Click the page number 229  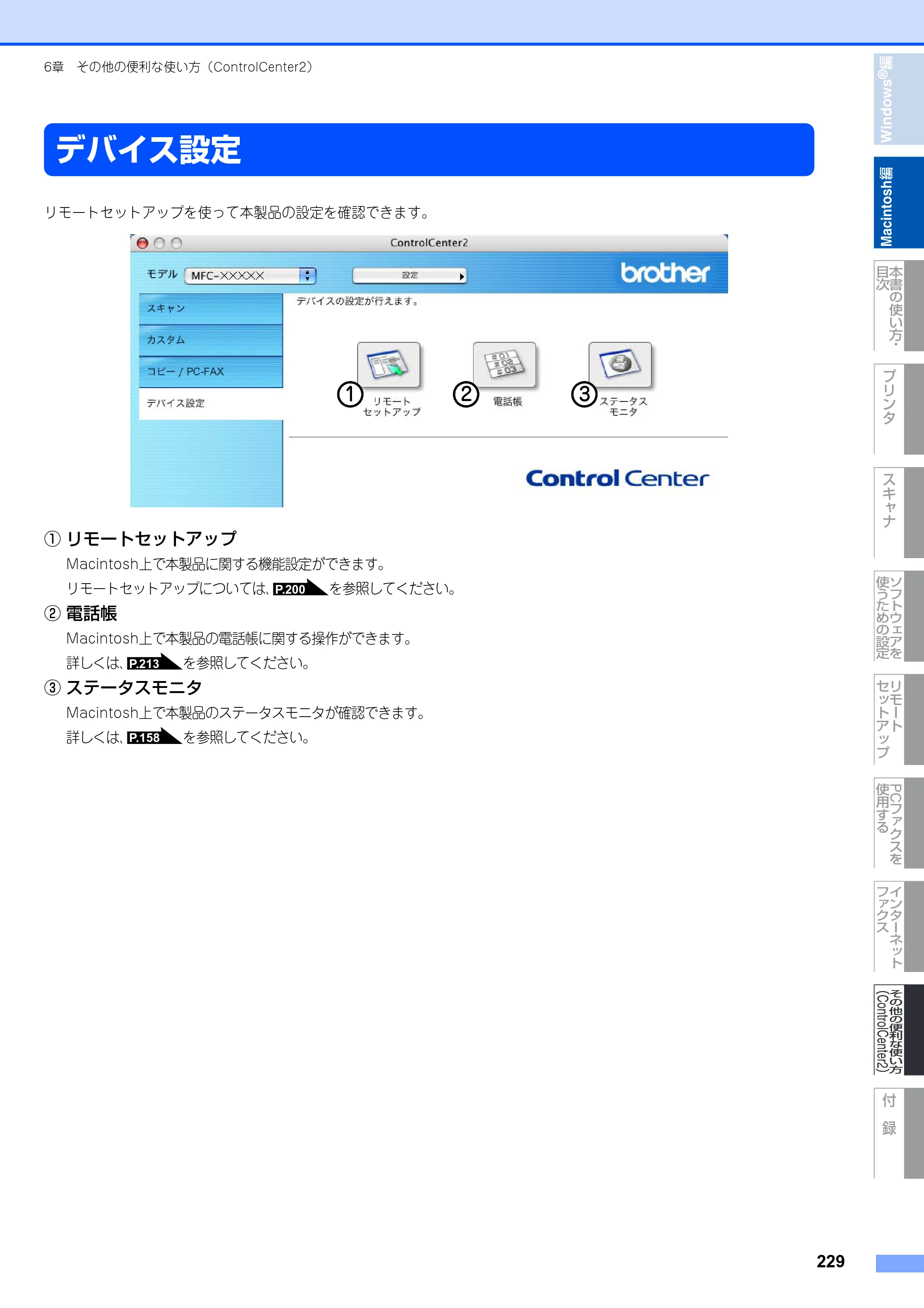pyautogui.click(x=831, y=1261)
